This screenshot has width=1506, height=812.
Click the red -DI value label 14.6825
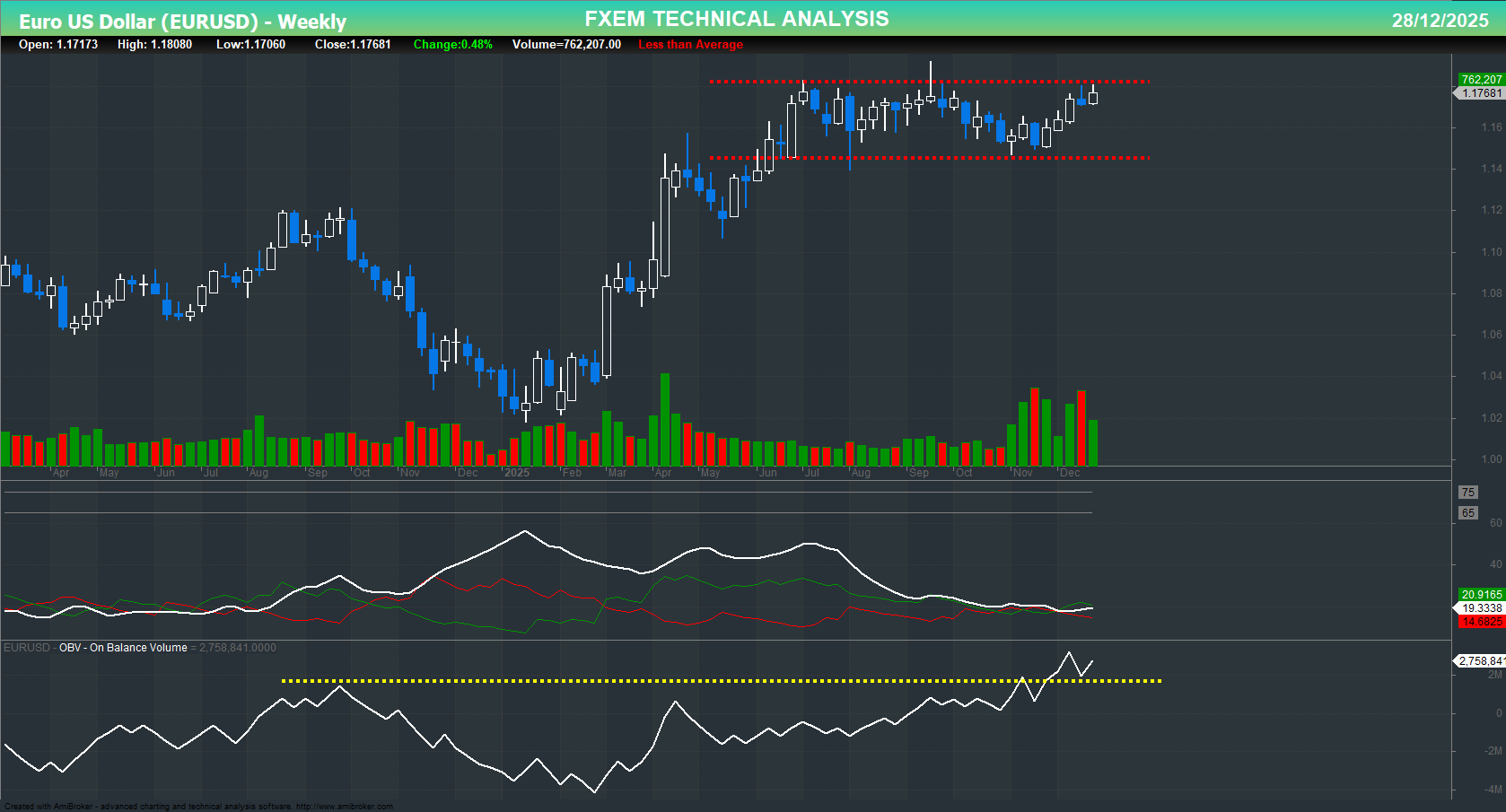point(1482,620)
